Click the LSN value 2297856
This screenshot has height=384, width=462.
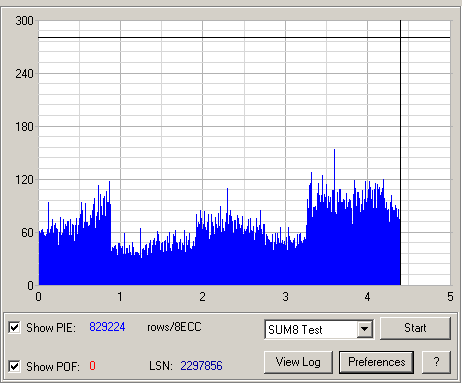[x=201, y=366]
